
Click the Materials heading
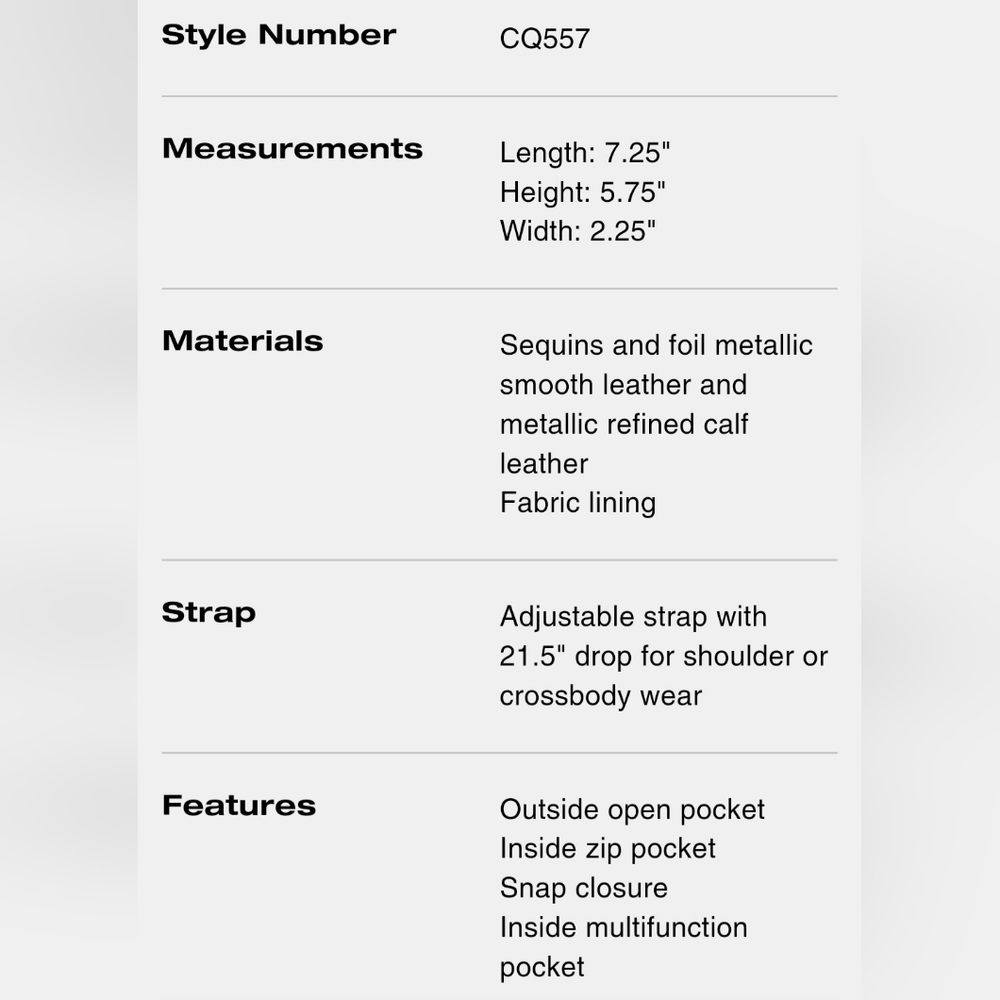pos(242,341)
